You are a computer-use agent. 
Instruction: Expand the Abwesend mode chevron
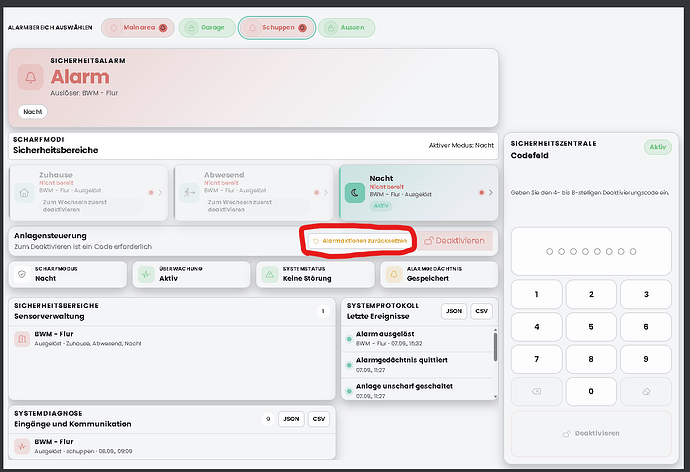click(325, 193)
